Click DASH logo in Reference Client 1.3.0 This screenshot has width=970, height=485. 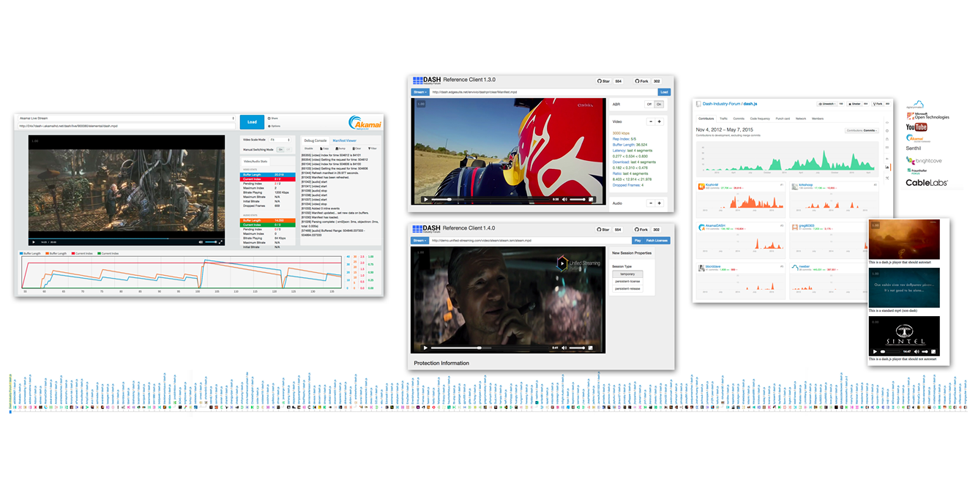426,80
